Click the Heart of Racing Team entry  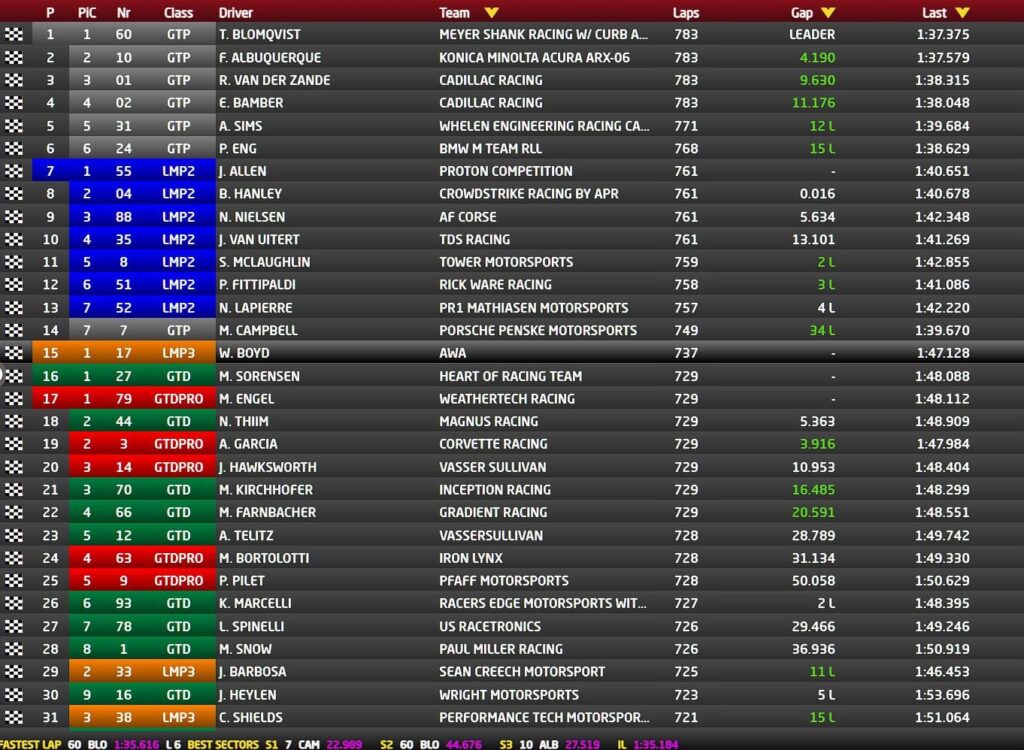click(x=510, y=376)
